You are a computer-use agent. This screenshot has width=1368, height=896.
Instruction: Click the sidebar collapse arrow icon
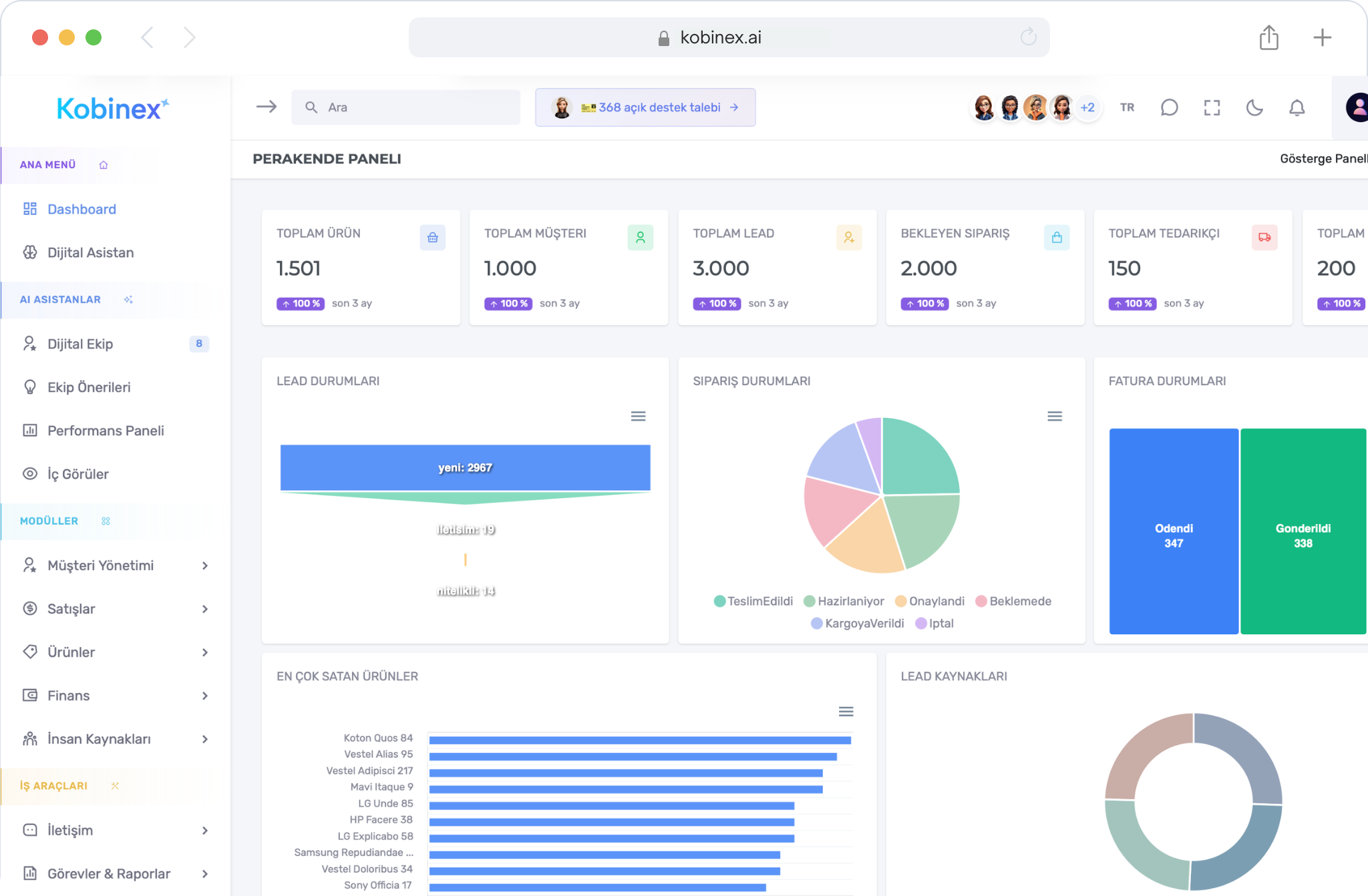click(267, 107)
